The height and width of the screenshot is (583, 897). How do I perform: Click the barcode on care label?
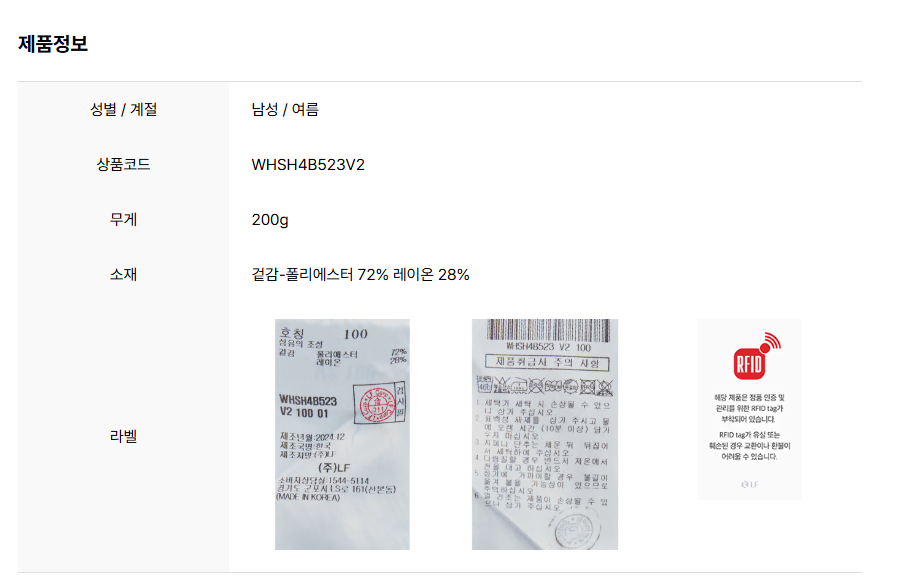click(x=548, y=330)
